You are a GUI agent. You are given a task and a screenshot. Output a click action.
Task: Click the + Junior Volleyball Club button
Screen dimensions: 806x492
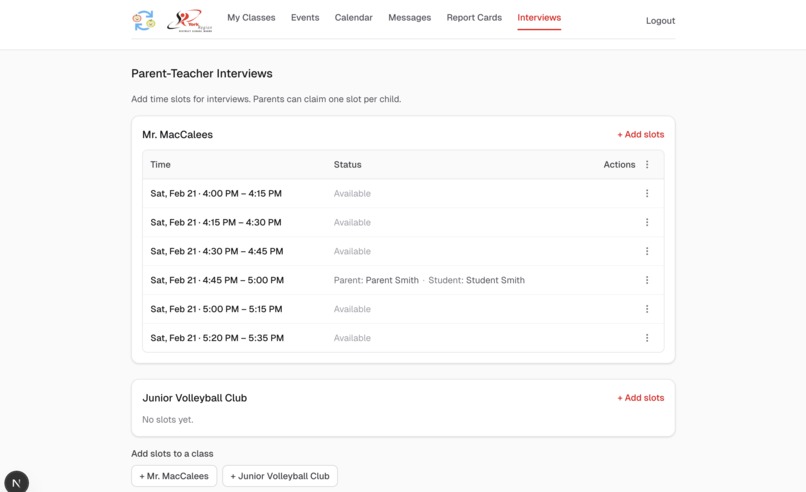tap(280, 476)
